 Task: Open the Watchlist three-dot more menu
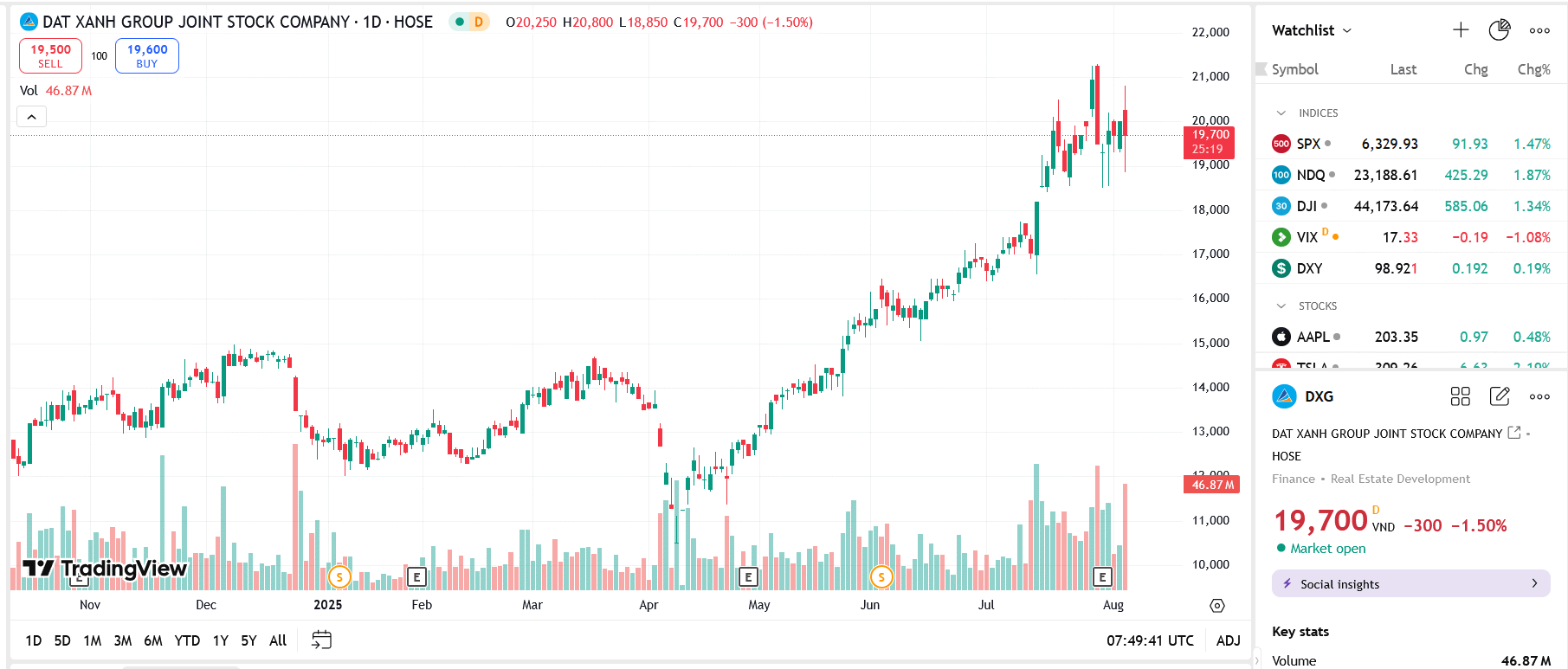tap(1539, 30)
